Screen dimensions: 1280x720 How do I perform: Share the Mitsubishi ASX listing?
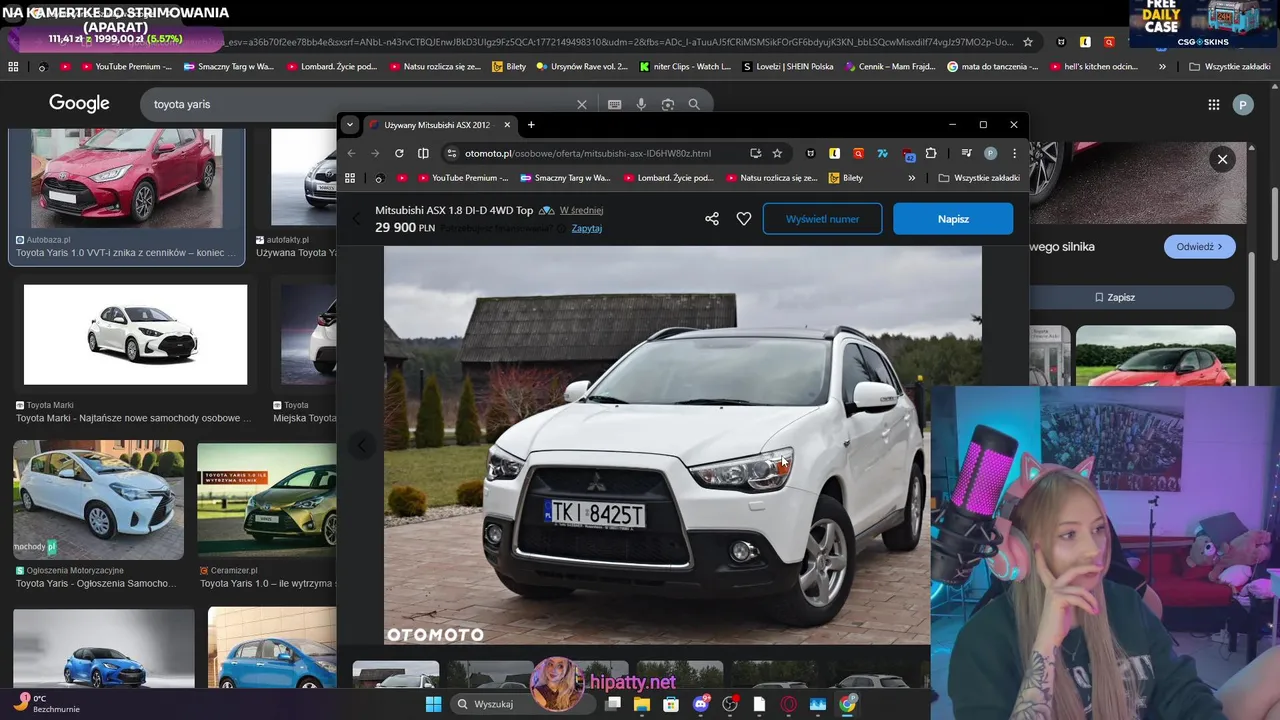712,218
